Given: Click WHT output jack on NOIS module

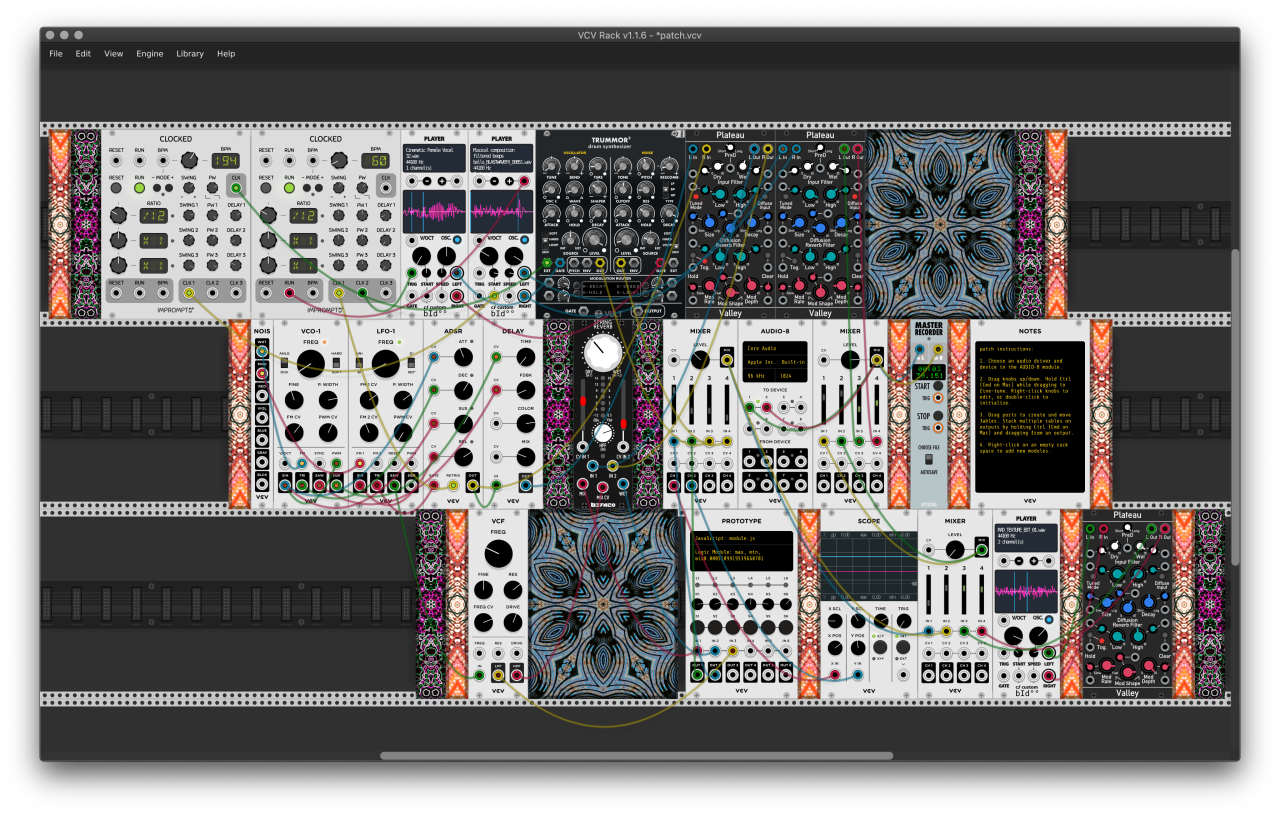Looking at the screenshot, I should [262, 352].
